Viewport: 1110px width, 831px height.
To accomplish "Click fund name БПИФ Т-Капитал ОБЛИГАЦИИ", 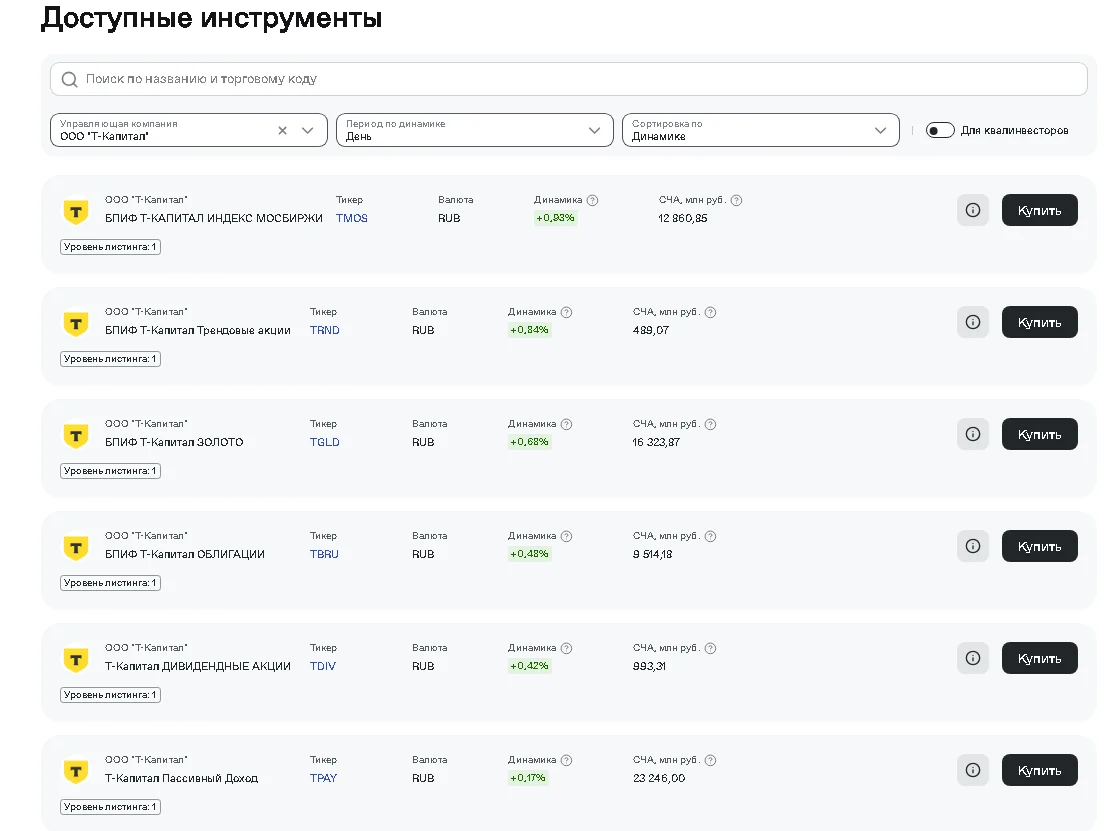I will 185,554.
